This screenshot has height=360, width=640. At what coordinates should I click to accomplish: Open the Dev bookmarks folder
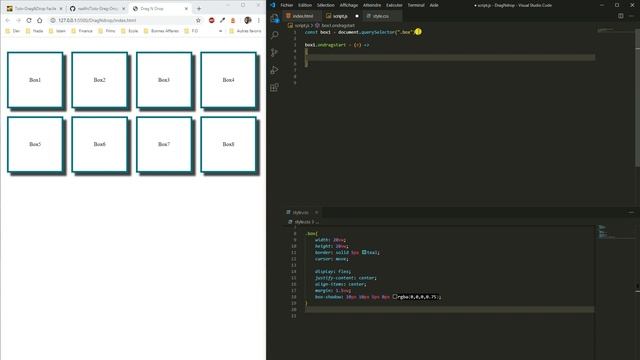tap(13, 31)
